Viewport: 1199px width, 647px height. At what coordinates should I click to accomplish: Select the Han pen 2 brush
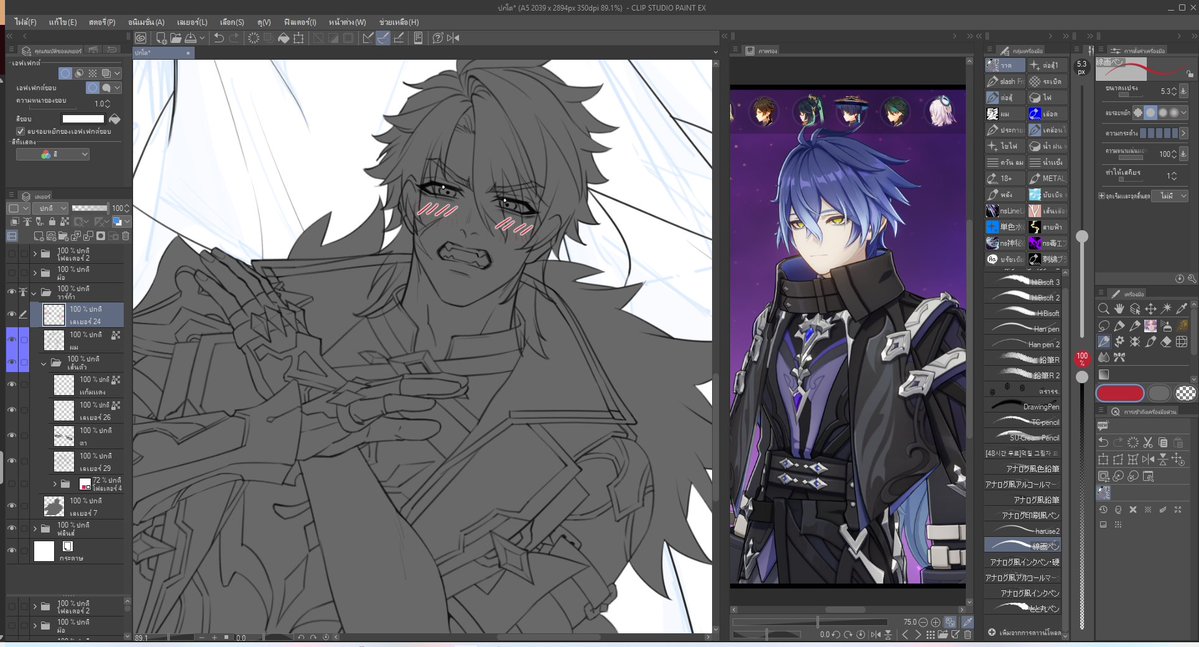pos(1023,344)
